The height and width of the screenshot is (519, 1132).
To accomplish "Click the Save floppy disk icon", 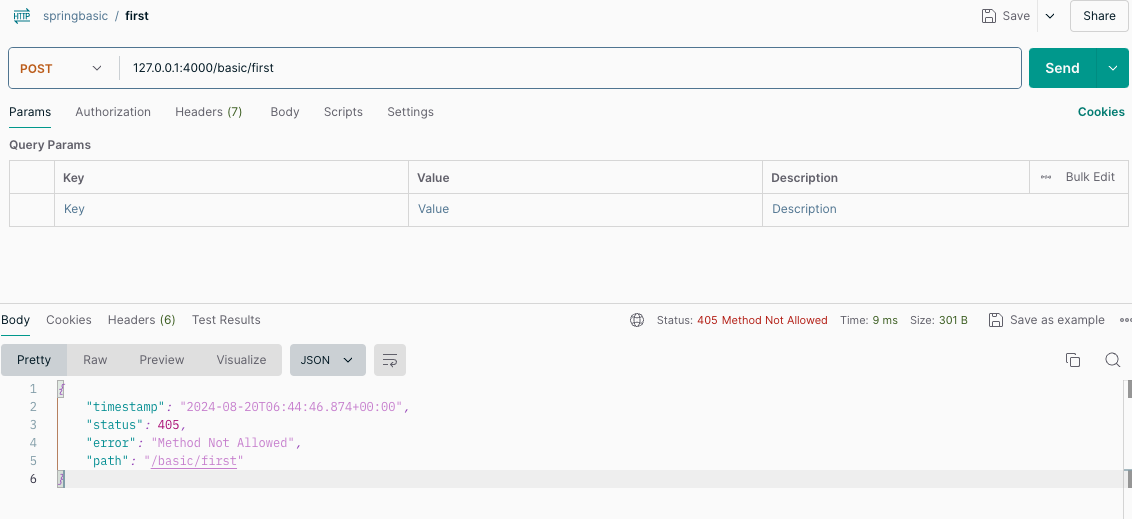I will [x=989, y=16].
